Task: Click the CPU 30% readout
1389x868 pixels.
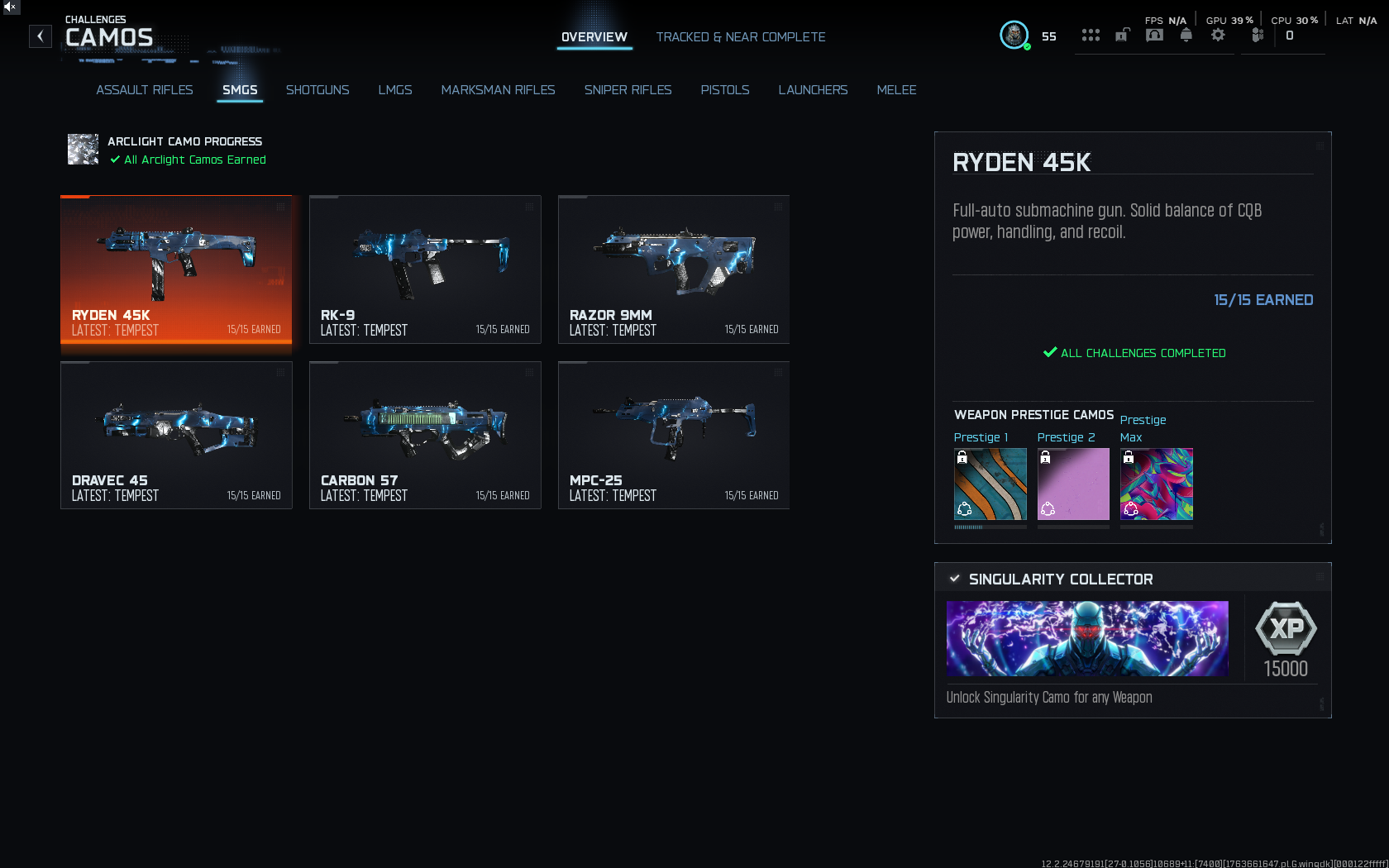Action: pos(1295,21)
